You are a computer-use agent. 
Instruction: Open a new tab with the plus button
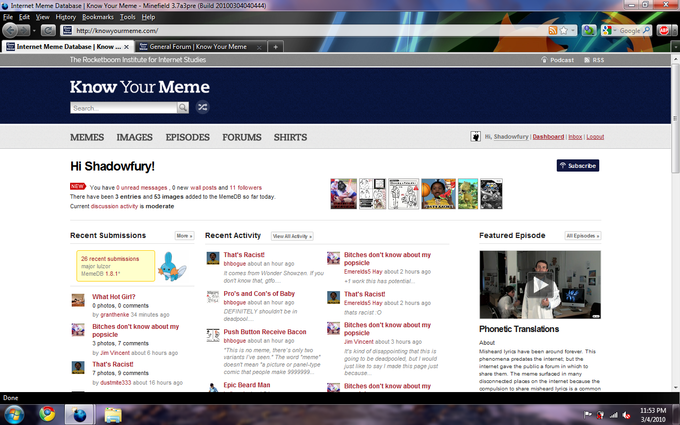pyautogui.click(x=275, y=47)
